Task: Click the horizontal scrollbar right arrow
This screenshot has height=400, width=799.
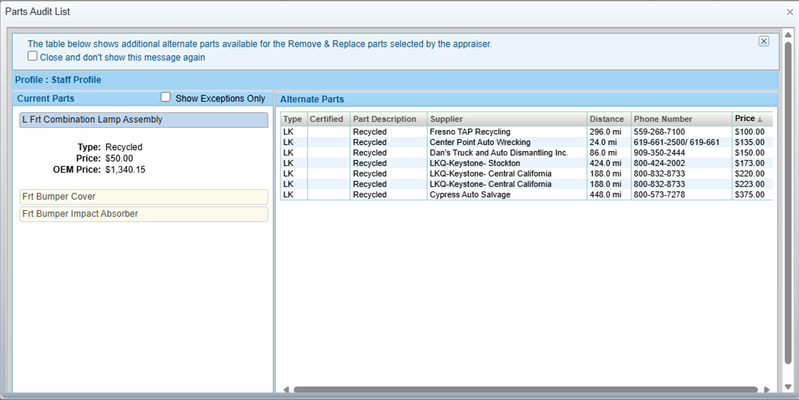Action: coord(767,390)
